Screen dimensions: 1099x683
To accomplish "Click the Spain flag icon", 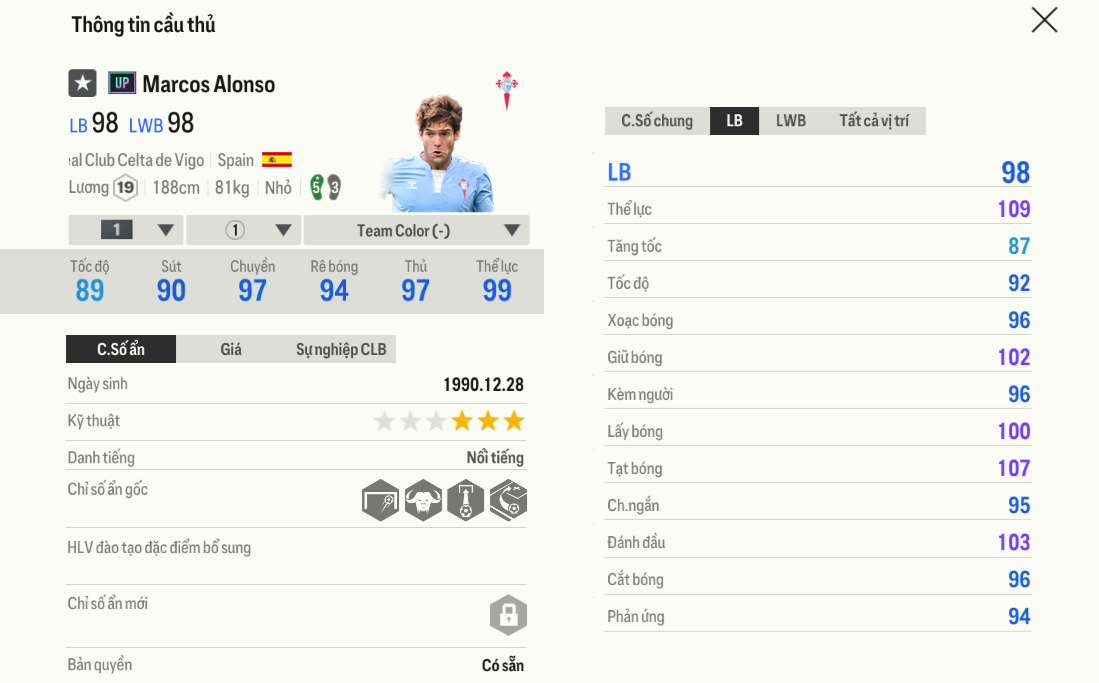I will click(x=279, y=159).
